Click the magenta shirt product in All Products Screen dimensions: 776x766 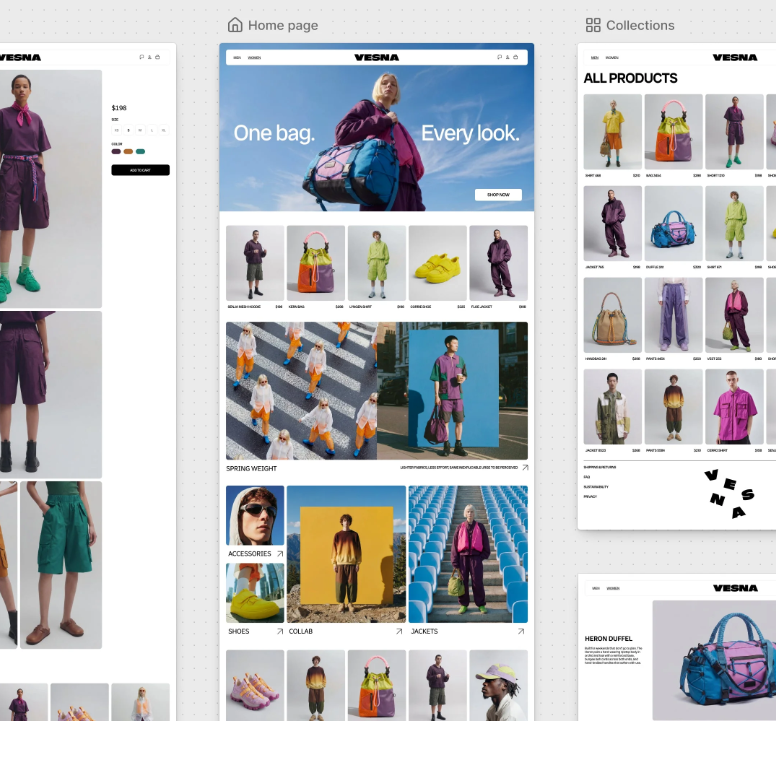[734, 407]
